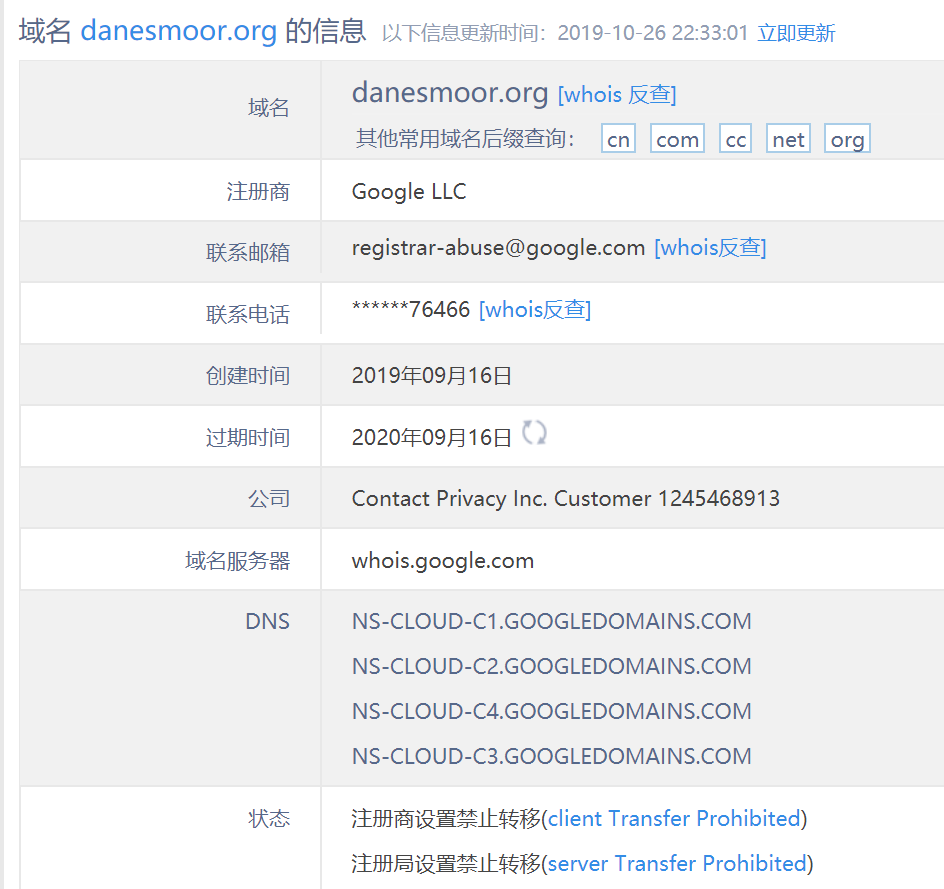Click the 其他常用域名后缀查询 label

point(465,139)
